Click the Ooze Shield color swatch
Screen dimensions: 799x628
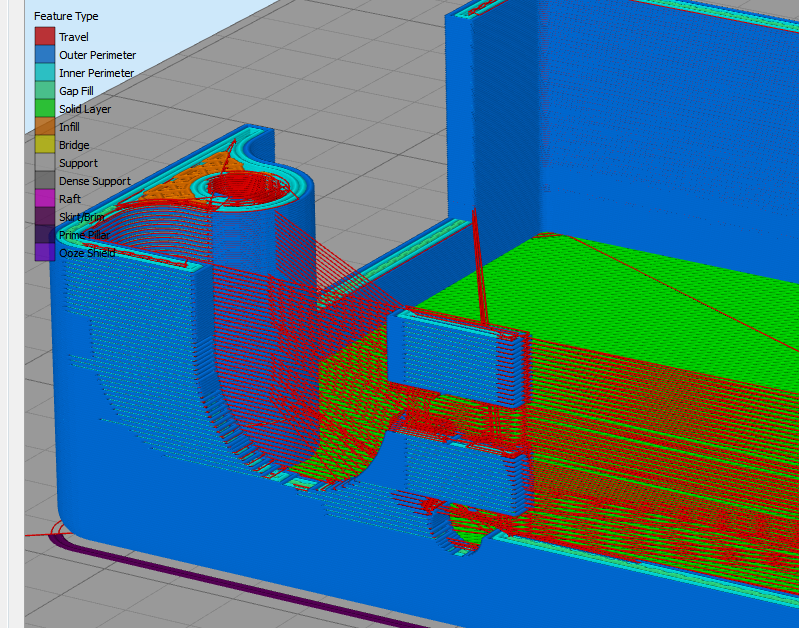[x=44, y=253]
